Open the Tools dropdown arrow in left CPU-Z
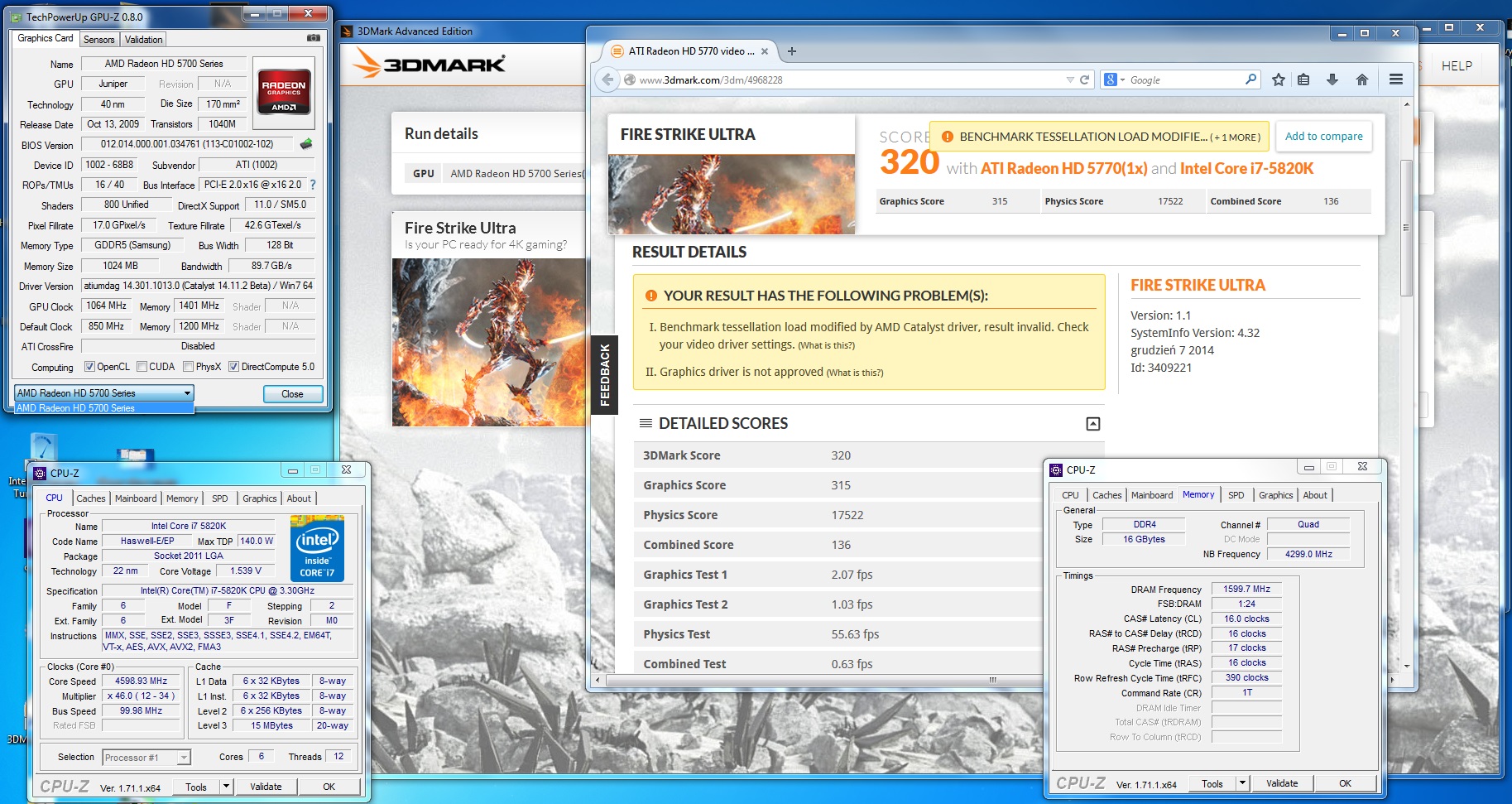1512x804 pixels. point(226,787)
